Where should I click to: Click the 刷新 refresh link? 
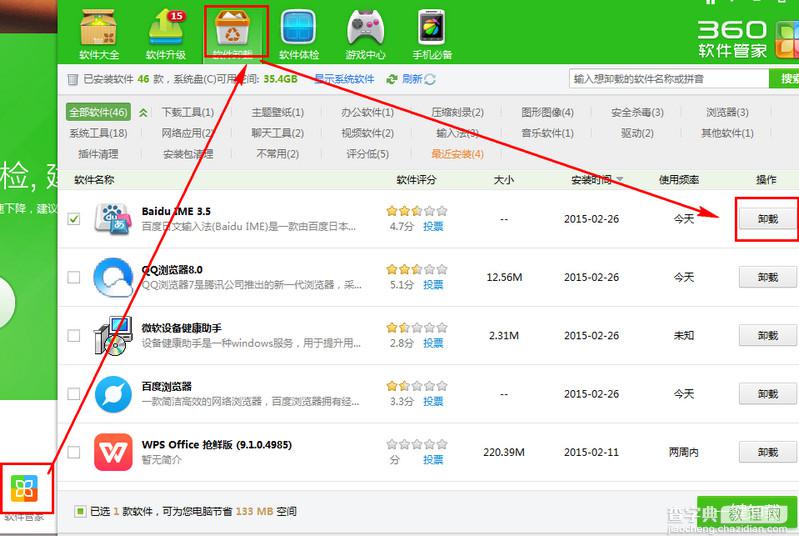(412, 79)
